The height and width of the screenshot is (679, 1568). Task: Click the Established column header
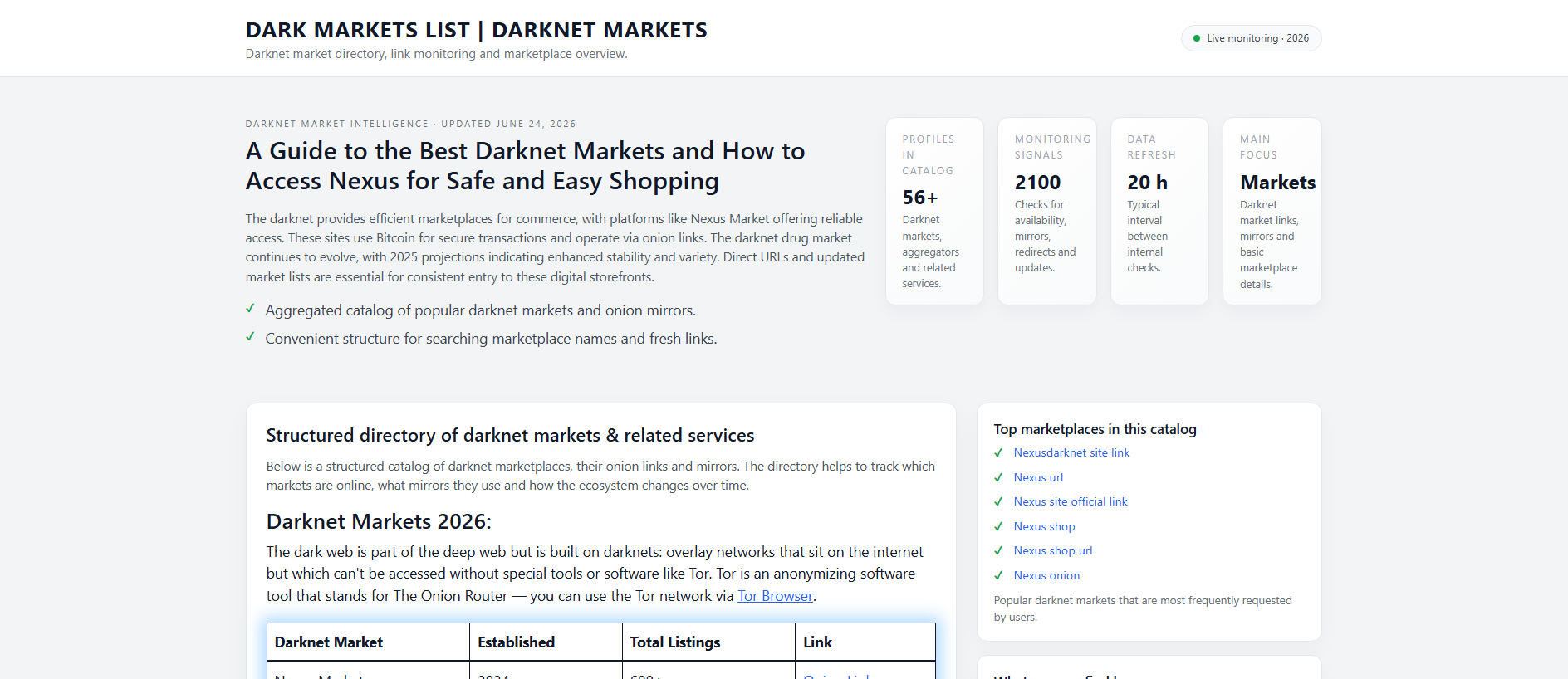pyautogui.click(x=546, y=642)
